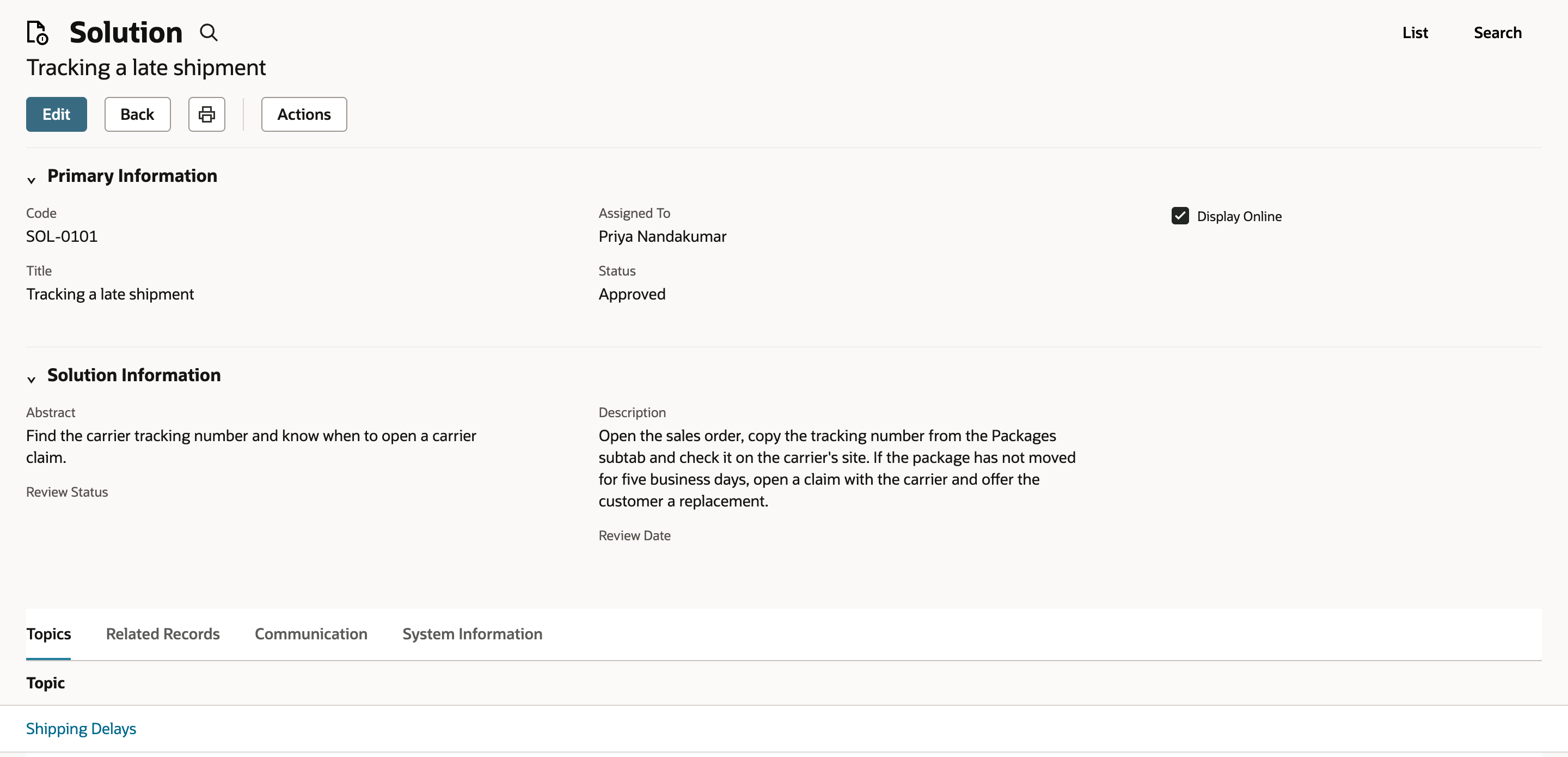Click the code value SOL-0101
The image size is (1568, 757).
click(62, 236)
